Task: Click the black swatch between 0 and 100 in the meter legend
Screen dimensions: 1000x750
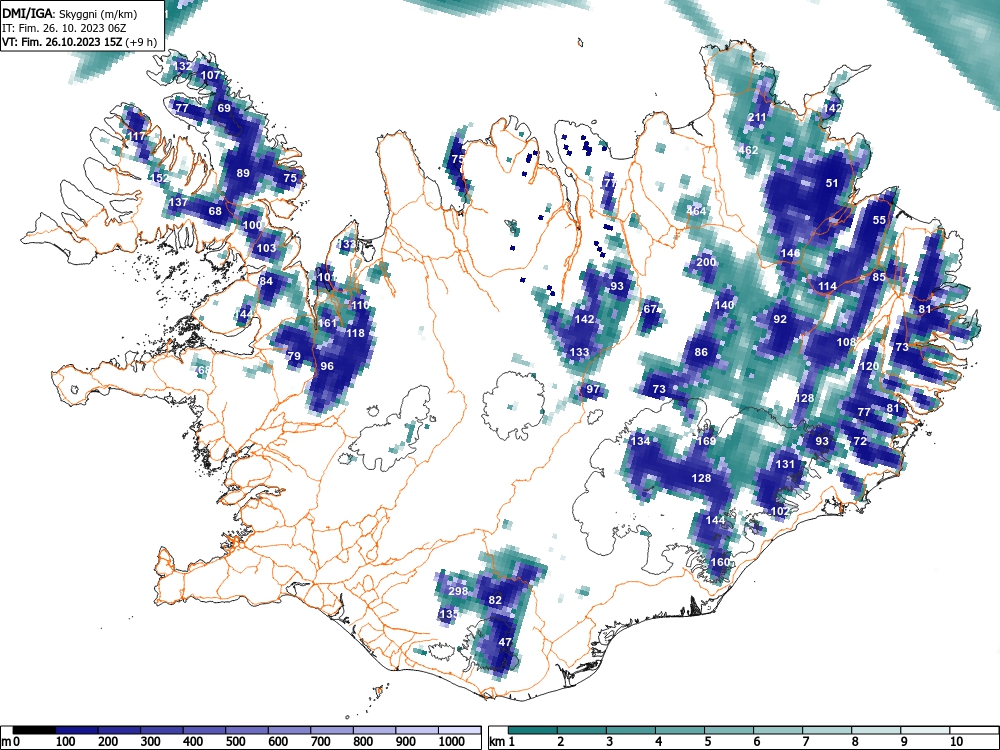Action: pos(34,730)
